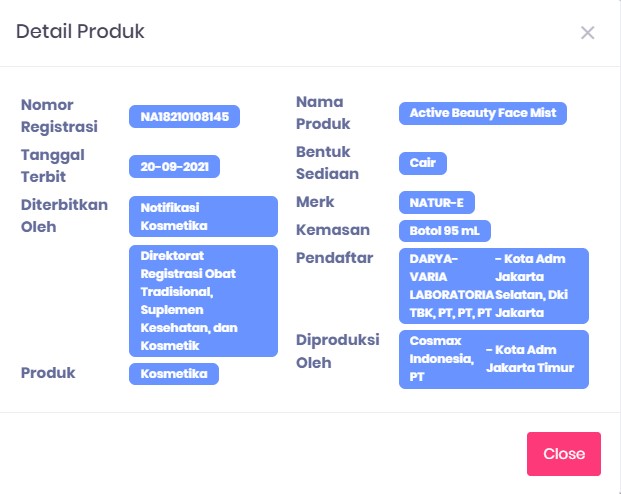The width and height of the screenshot is (621, 494).
Task: Click the Notifikasi Kosmetika badge
Action: tap(203, 216)
